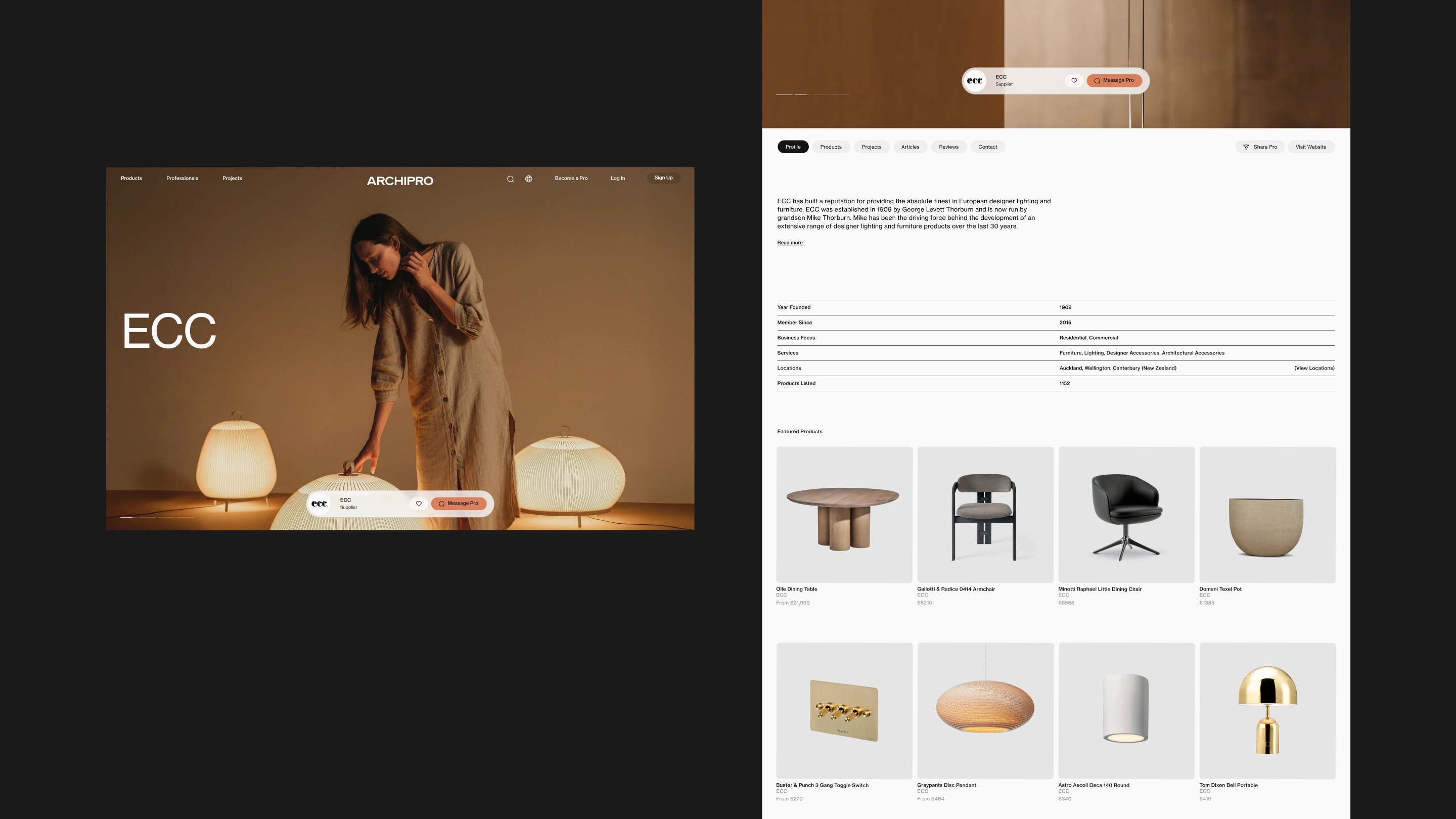The image size is (1456, 819).
Task: Switch to the Products tab on the profile page
Action: (x=831, y=147)
